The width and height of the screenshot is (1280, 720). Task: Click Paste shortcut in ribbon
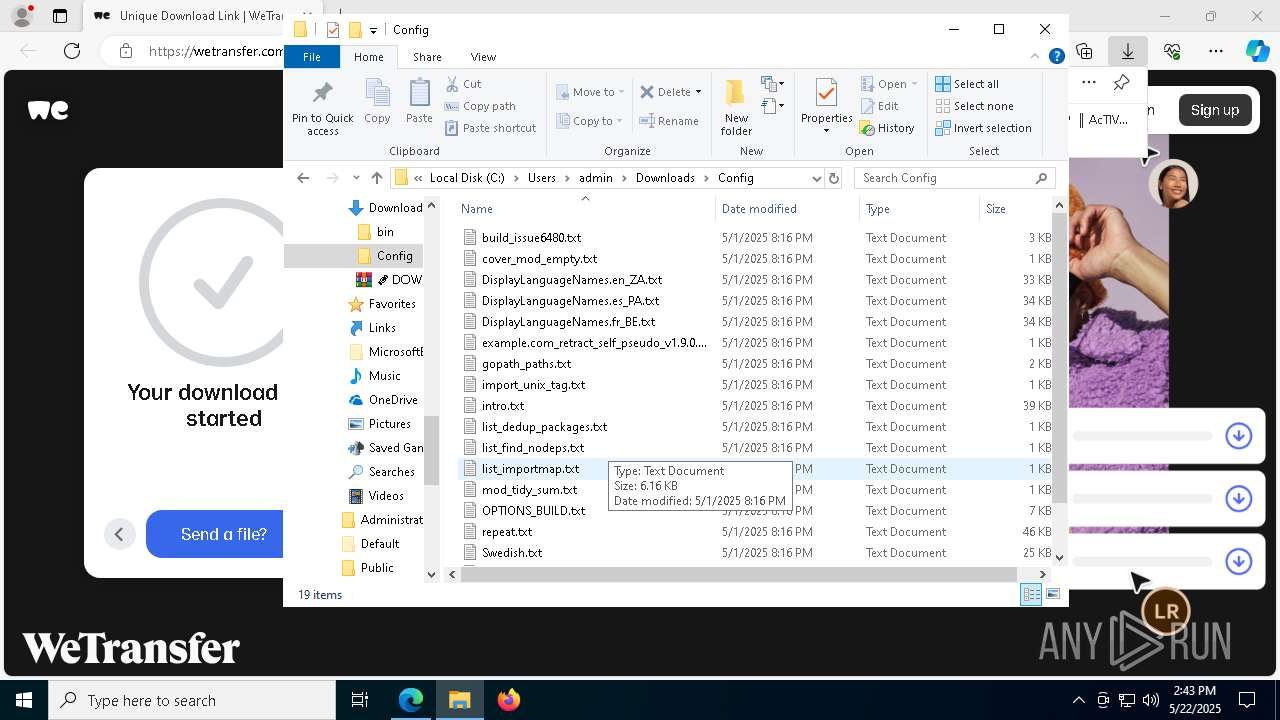(490, 128)
